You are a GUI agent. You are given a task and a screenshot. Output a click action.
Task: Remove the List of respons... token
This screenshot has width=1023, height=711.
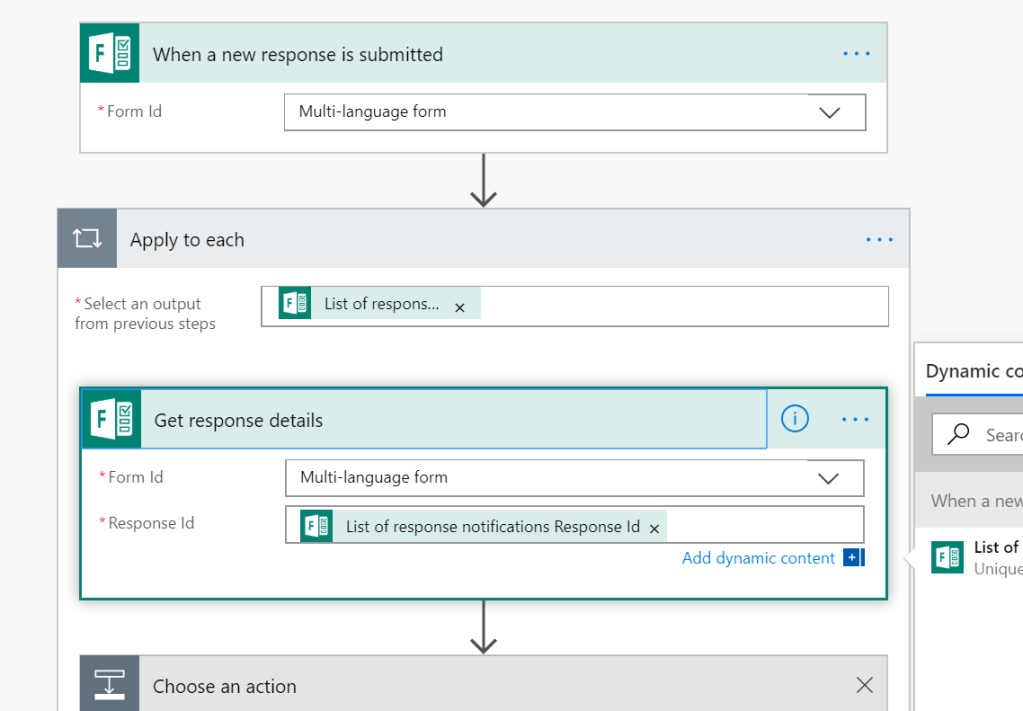460,308
